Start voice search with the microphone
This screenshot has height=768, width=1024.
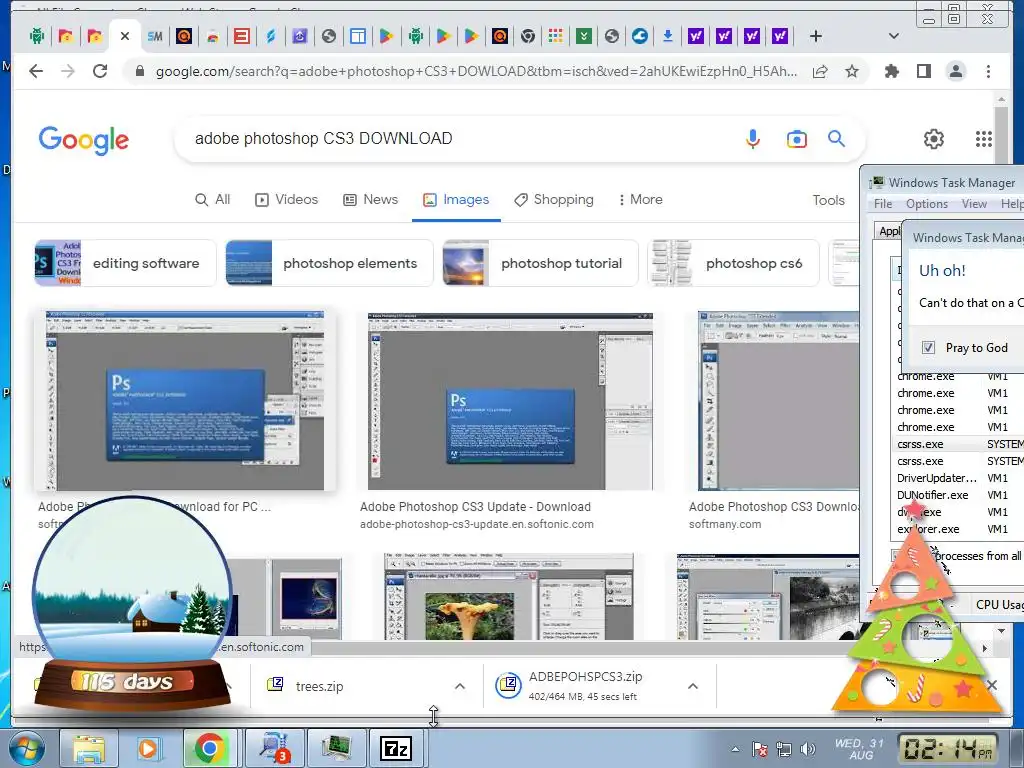[x=753, y=138]
